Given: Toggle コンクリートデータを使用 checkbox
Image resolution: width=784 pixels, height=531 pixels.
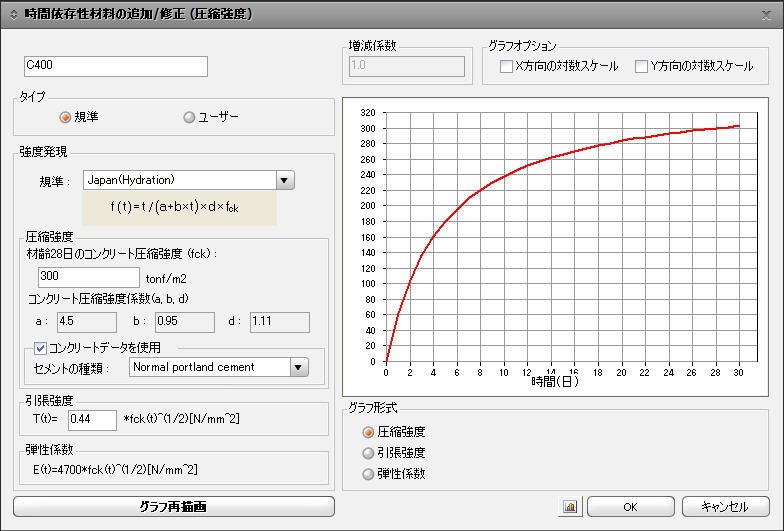Looking at the screenshot, I should pos(41,348).
